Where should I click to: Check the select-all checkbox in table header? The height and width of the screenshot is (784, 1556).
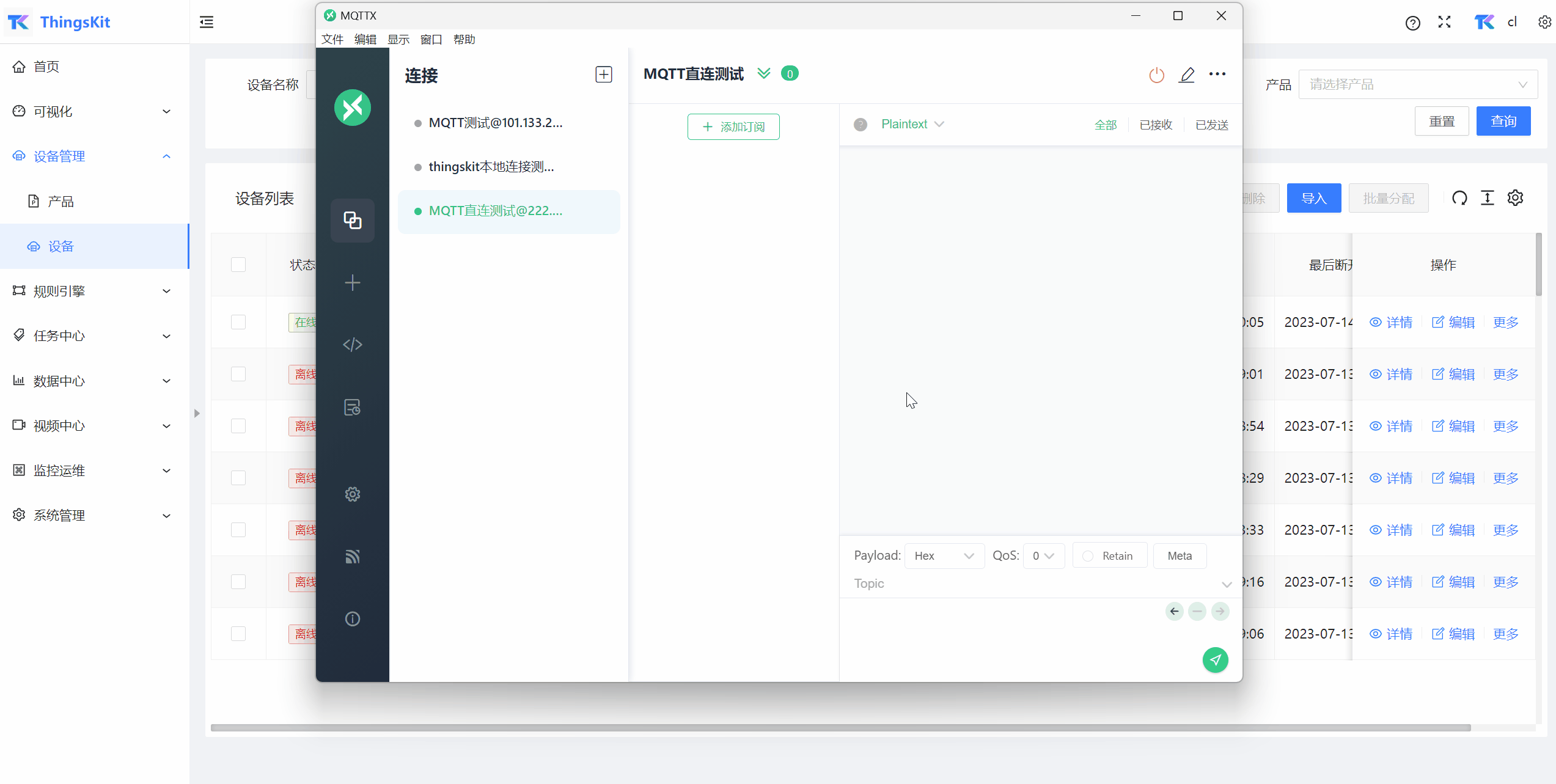click(x=238, y=265)
